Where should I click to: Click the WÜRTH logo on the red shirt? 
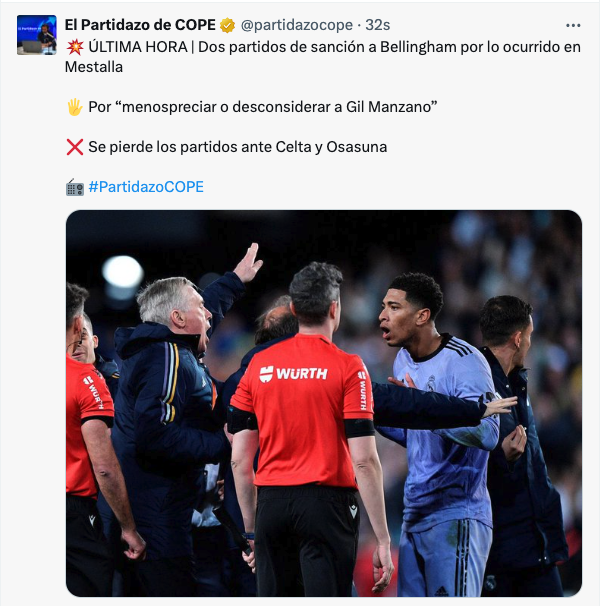pyautogui.click(x=293, y=374)
